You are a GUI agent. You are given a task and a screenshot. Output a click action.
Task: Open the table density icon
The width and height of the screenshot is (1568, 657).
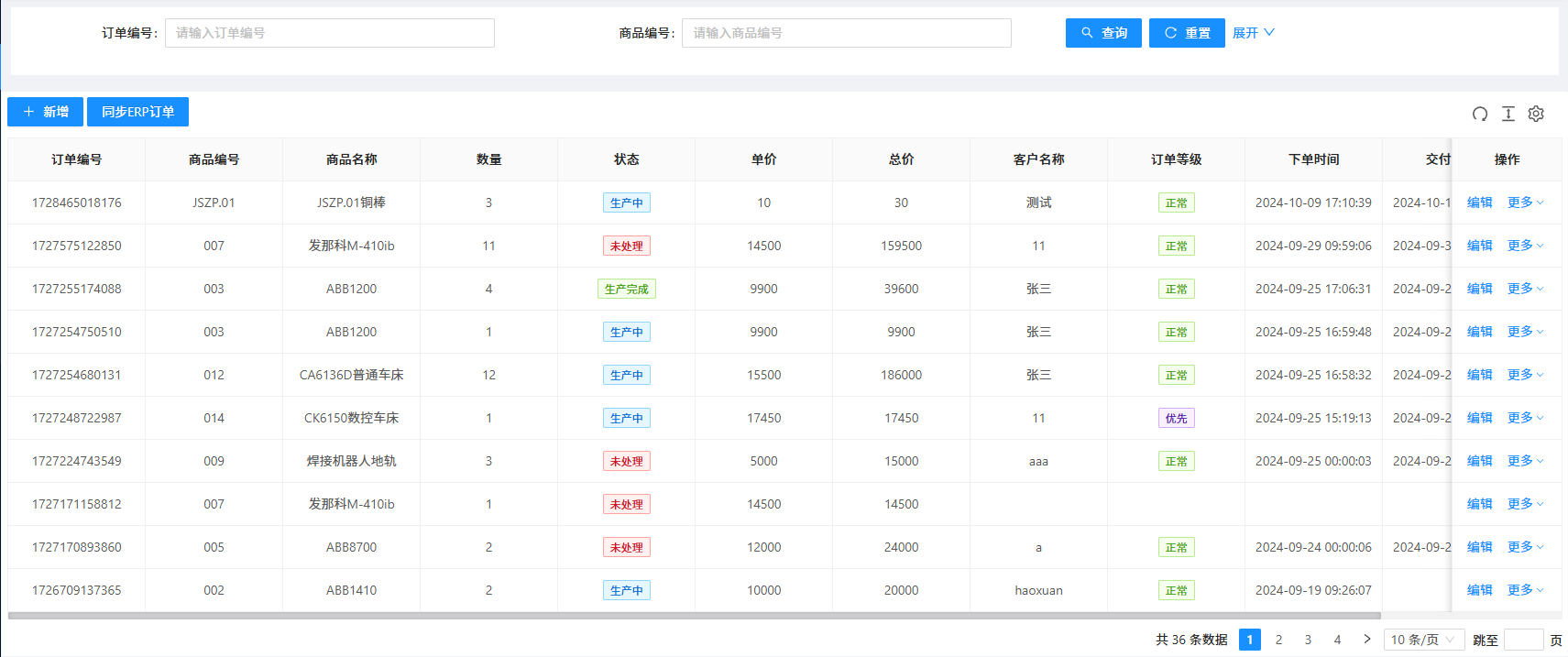(1508, 114)
